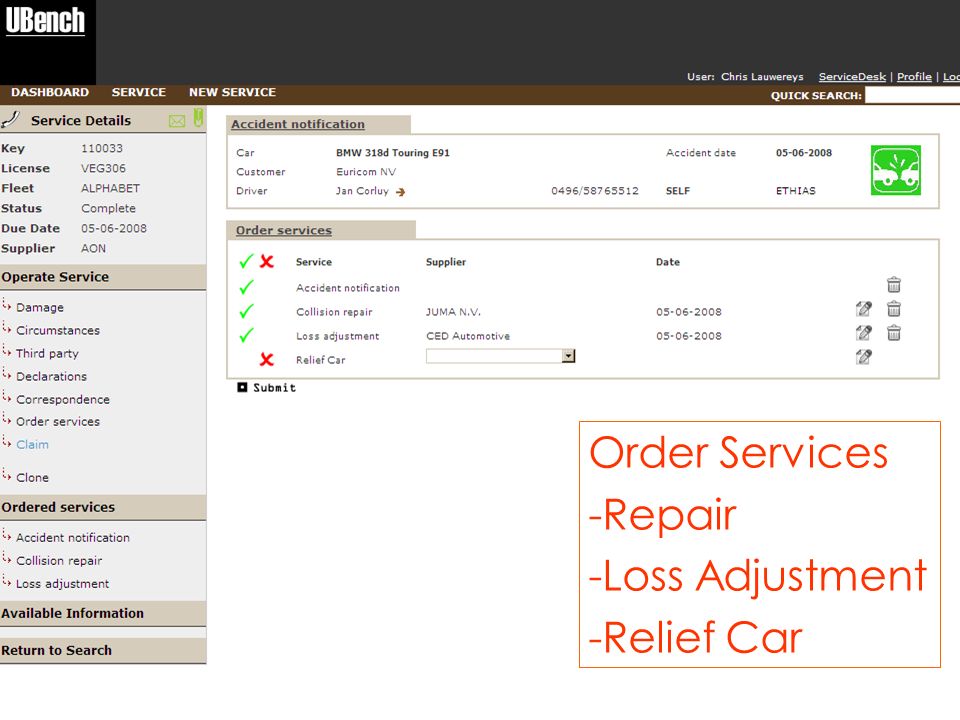This screenshot has width=960, height=720.
Task: Expand the Ordered services section header
Action: (x=103, y=507)
